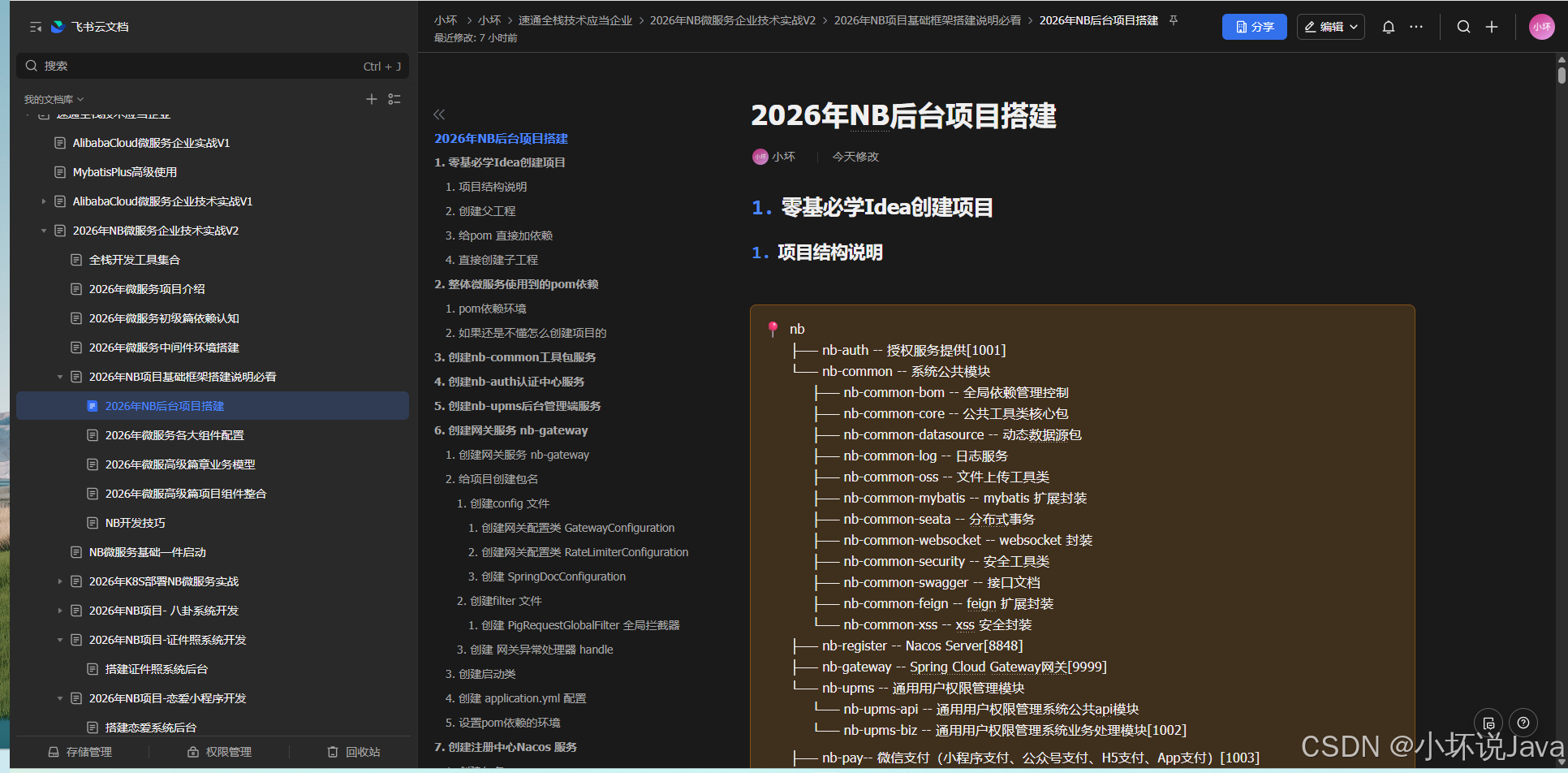This screenshot has width=1568, height=773.
Task: Open the more actions ellipsis icon
Action: point(1416,27)
